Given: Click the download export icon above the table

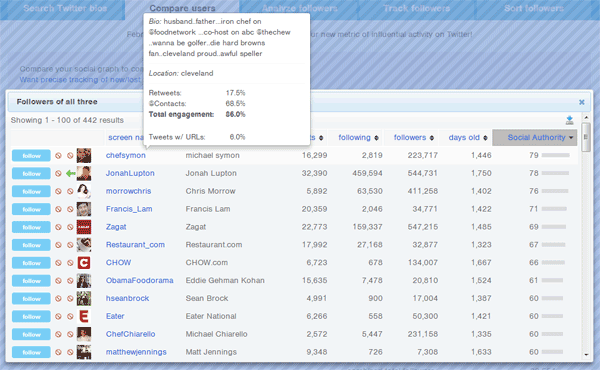Looking at the screenshot, I should click(x=569, y=120).
